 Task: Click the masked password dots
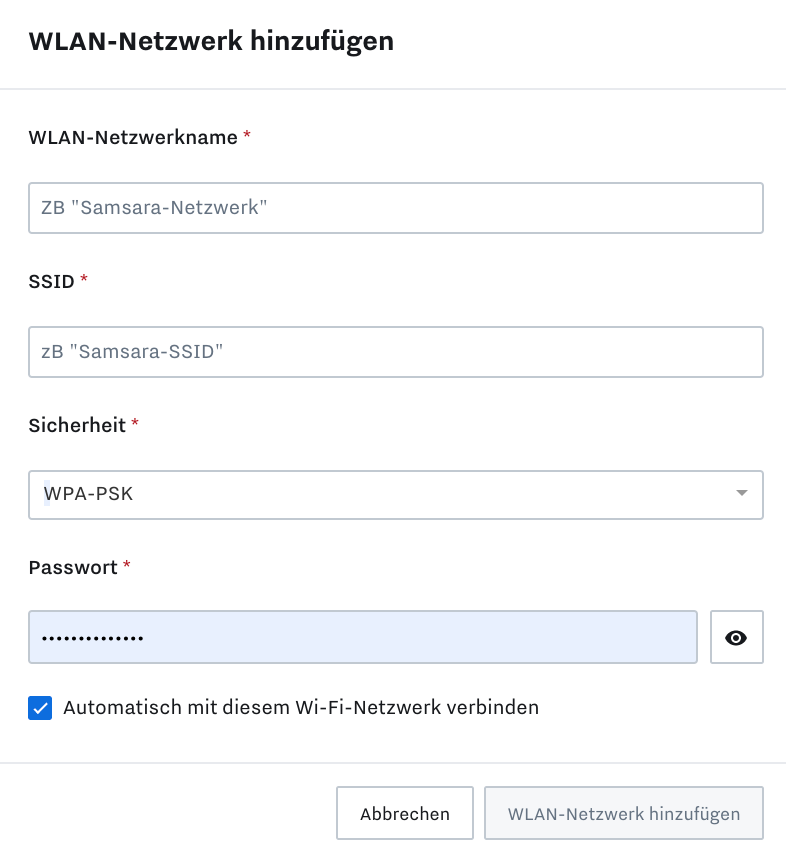coord(92,638)
